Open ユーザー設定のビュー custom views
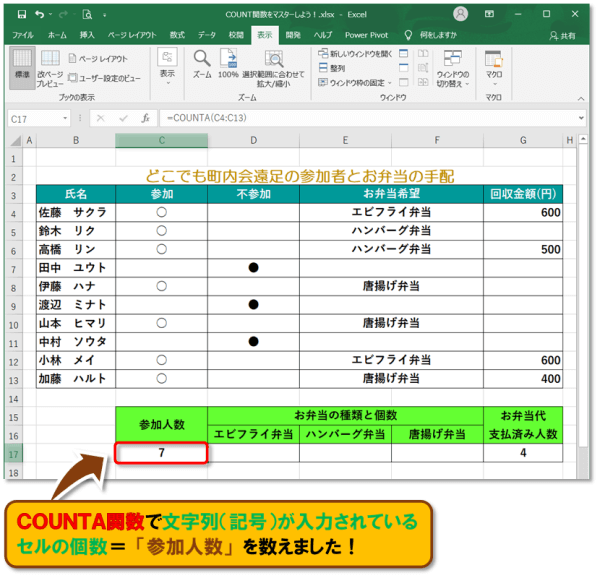 point(104,78)
